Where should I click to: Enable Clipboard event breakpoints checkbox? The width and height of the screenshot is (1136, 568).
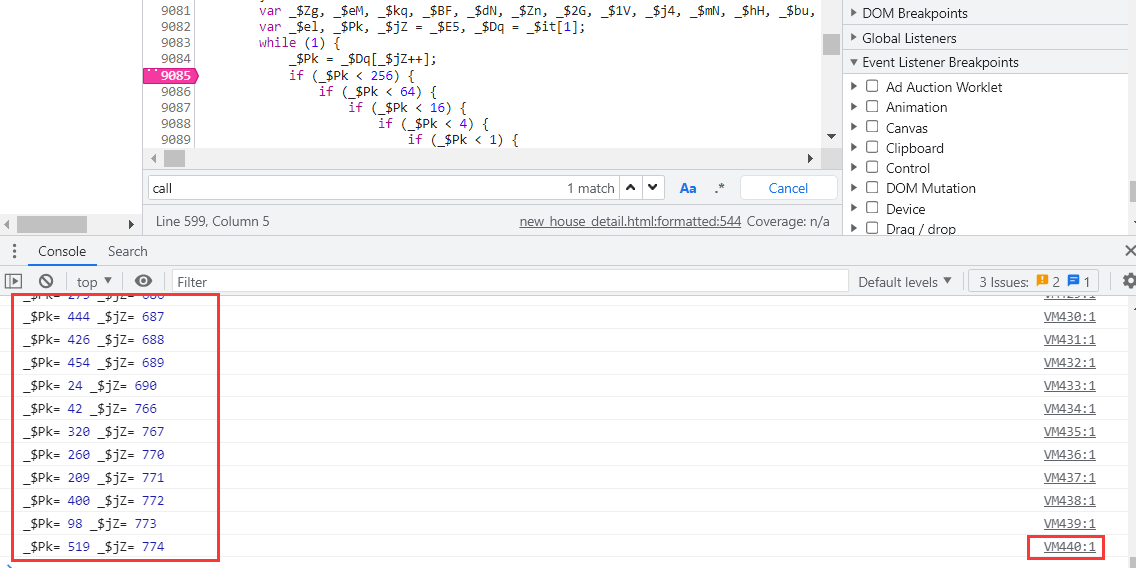(872, 148)
